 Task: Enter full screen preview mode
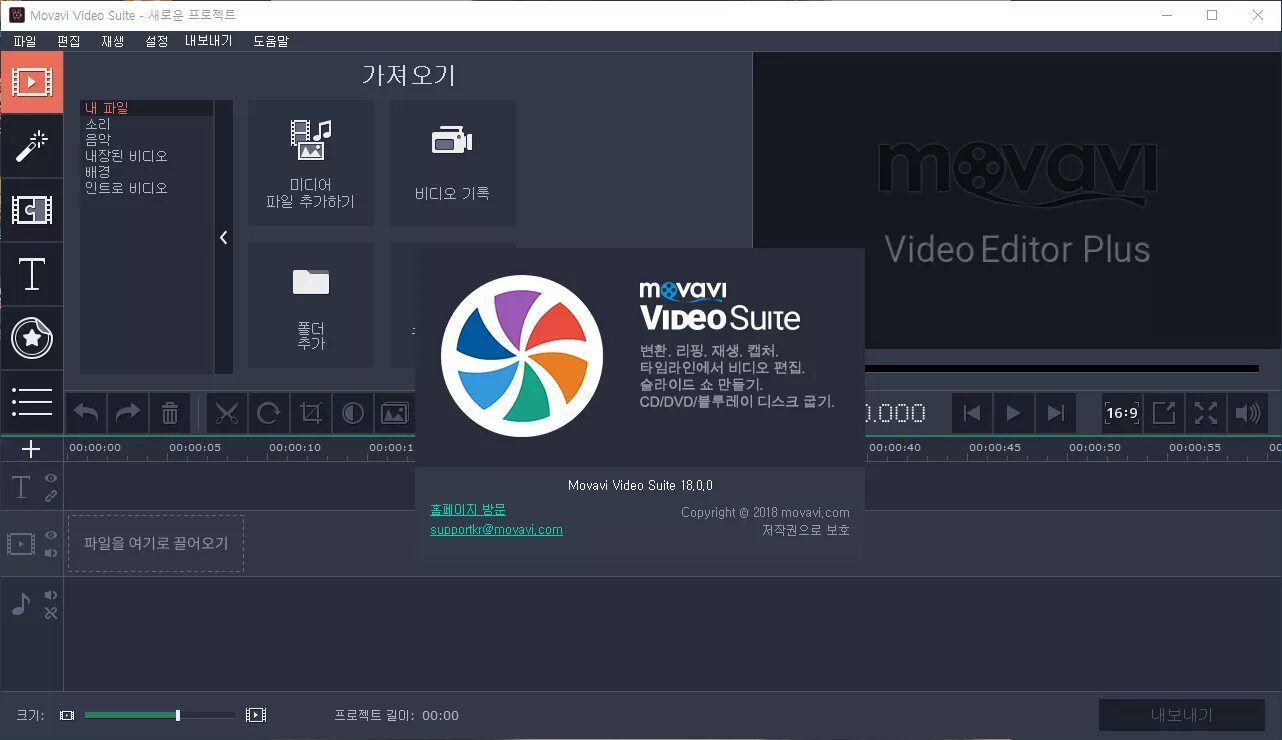(x=1206, y=413)
